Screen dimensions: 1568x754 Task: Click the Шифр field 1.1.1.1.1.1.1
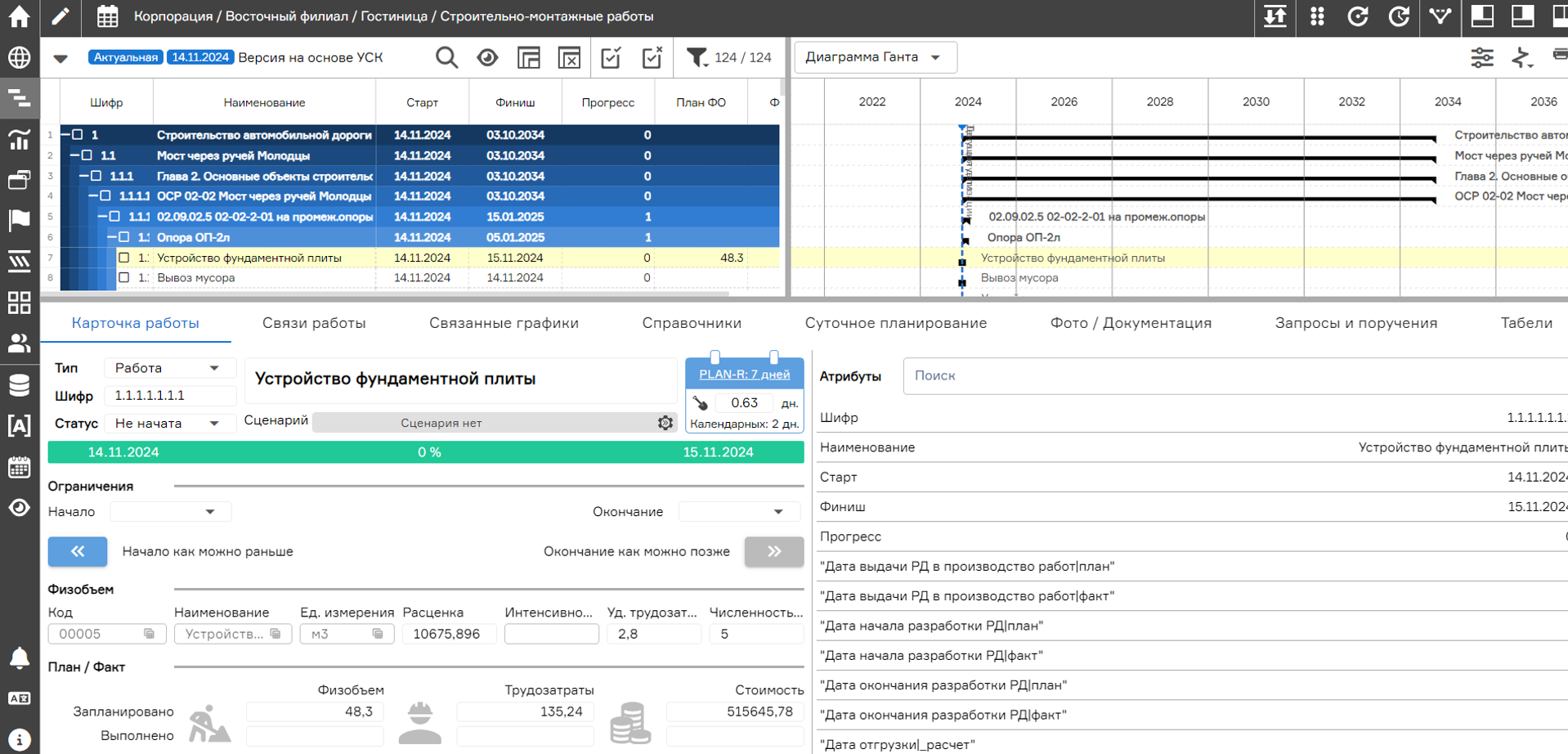click(170, 396)
